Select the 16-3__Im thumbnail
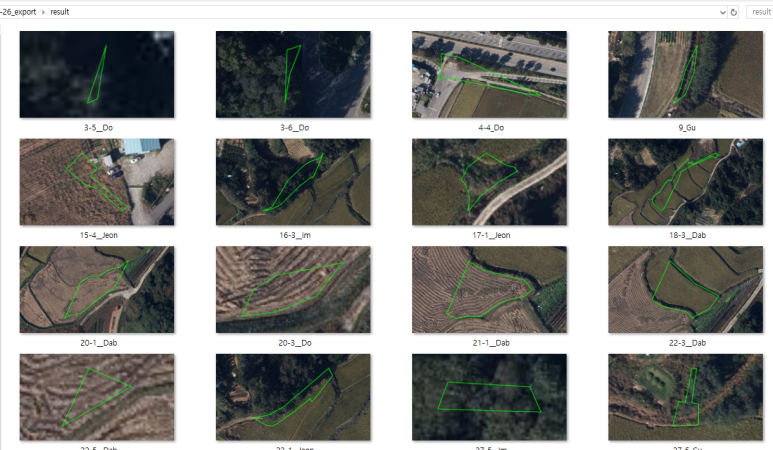This screenshot has height=450, width=773. coord(293,182)
